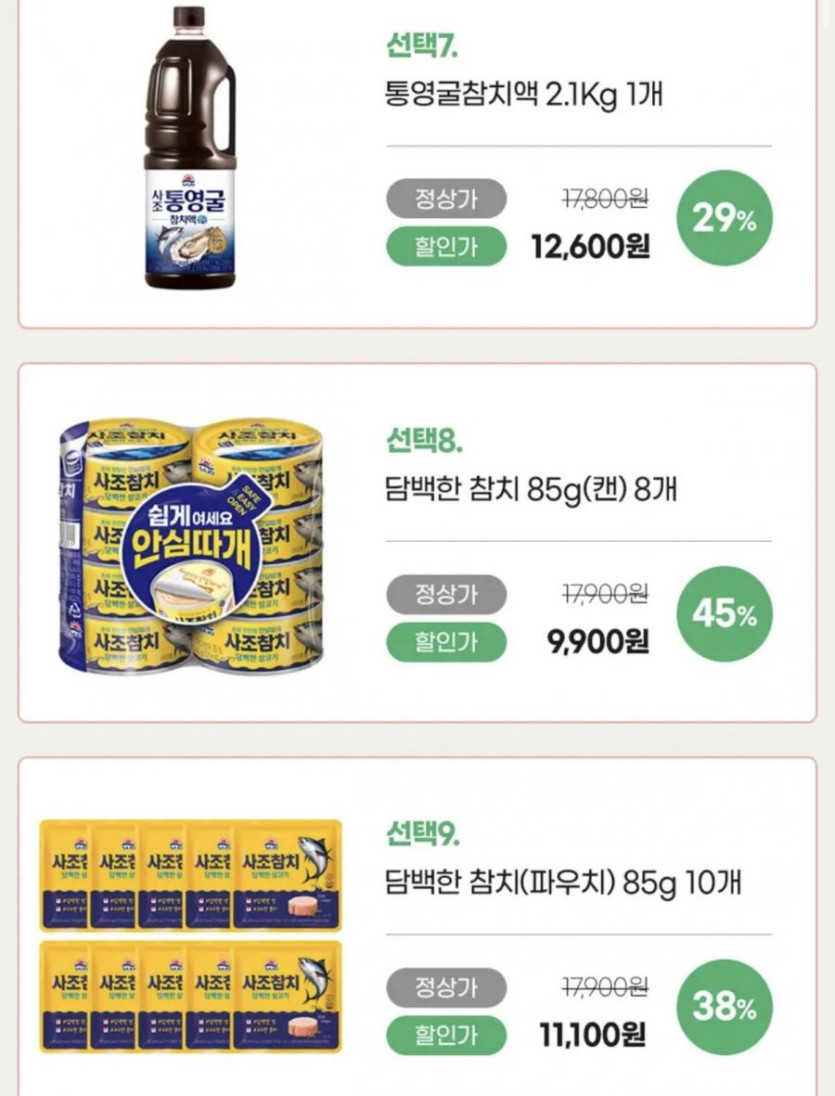The image size is (835, 1096).
Task: Click 할인가 label for 통영굴참치액
Action: point(446,247)
